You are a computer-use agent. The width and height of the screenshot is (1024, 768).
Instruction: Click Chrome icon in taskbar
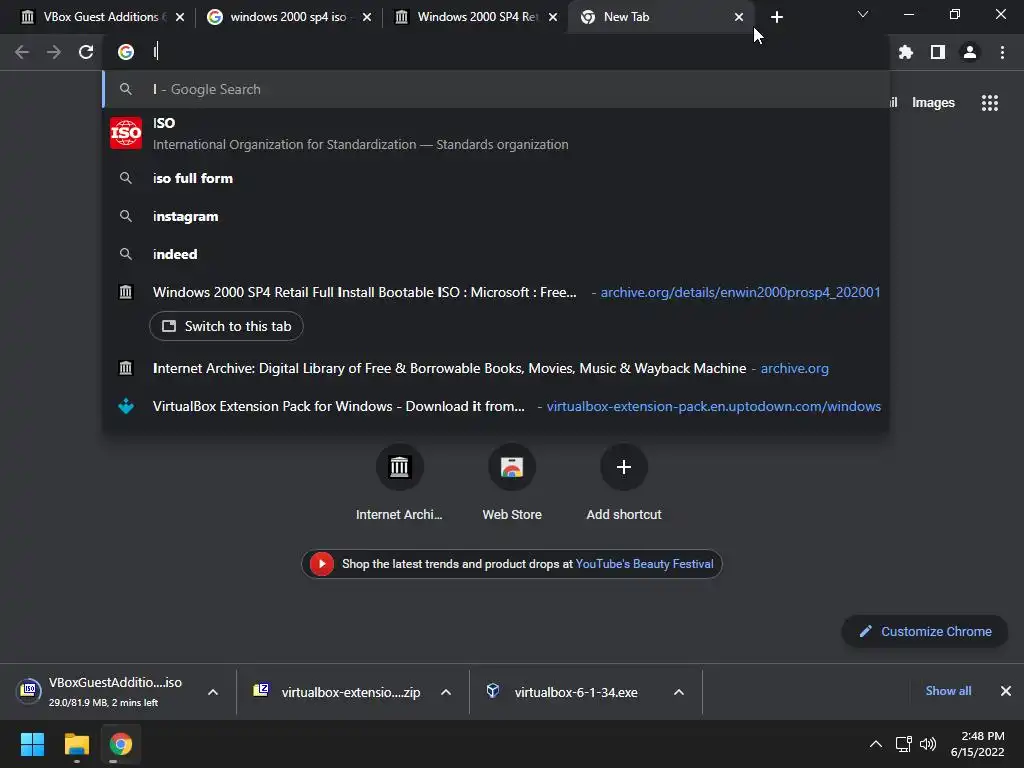pyautogui.click(x=120, y=744)
